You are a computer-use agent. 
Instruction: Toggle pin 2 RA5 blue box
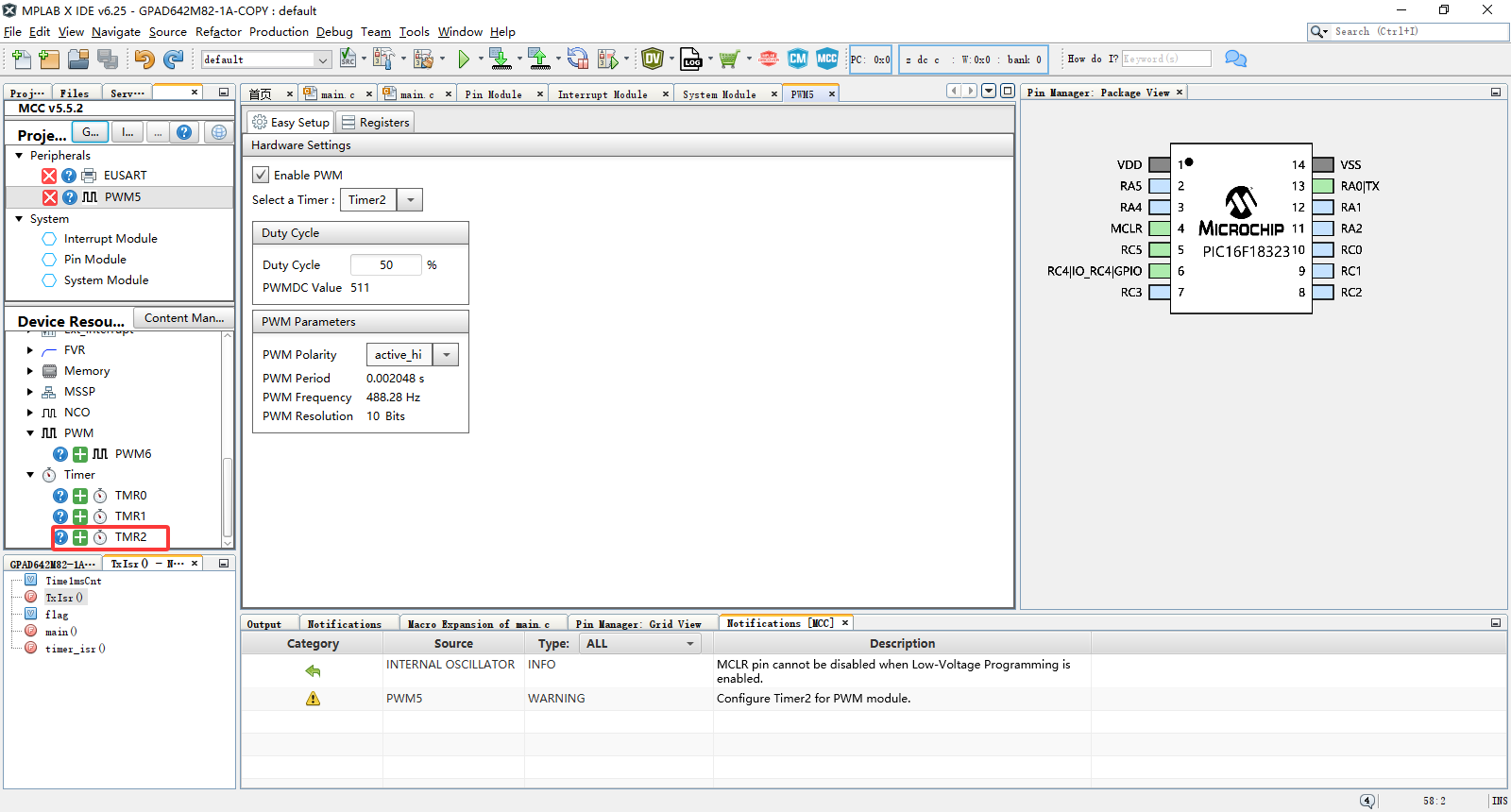pyautogui.click(x=1160, y=186)
